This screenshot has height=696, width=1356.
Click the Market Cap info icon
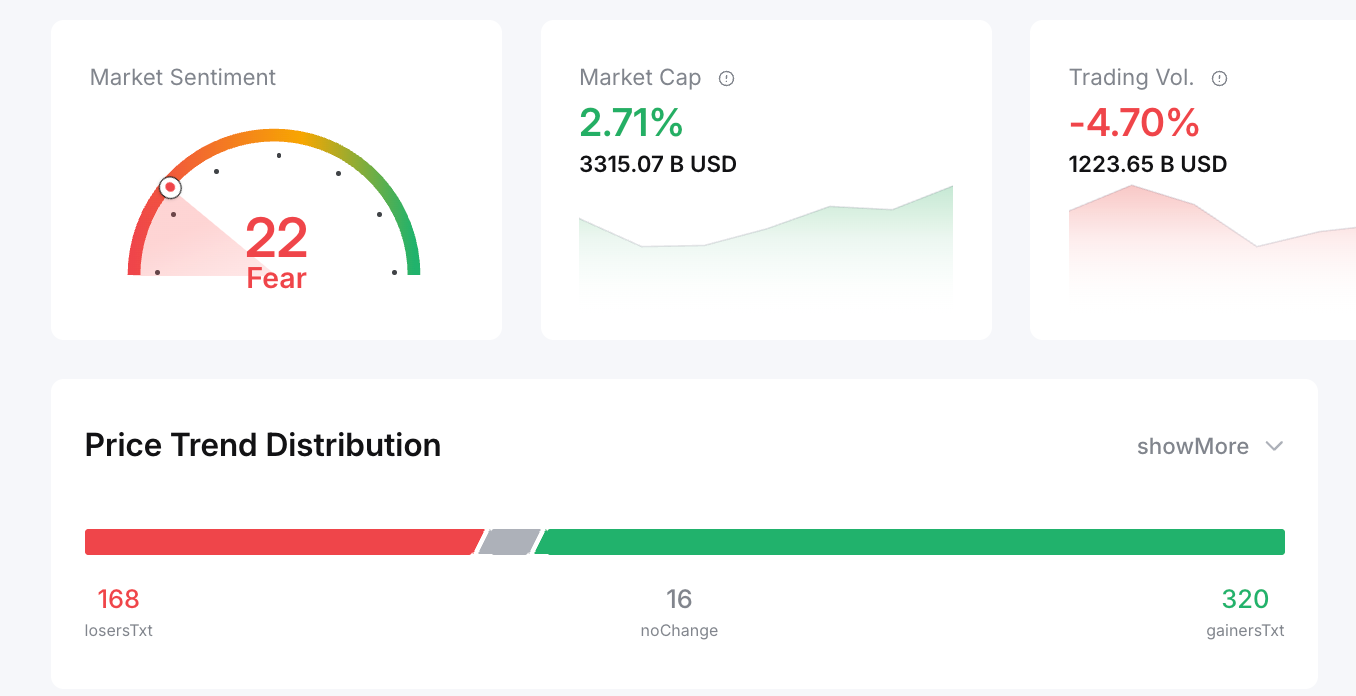click(x=727, y=78)
